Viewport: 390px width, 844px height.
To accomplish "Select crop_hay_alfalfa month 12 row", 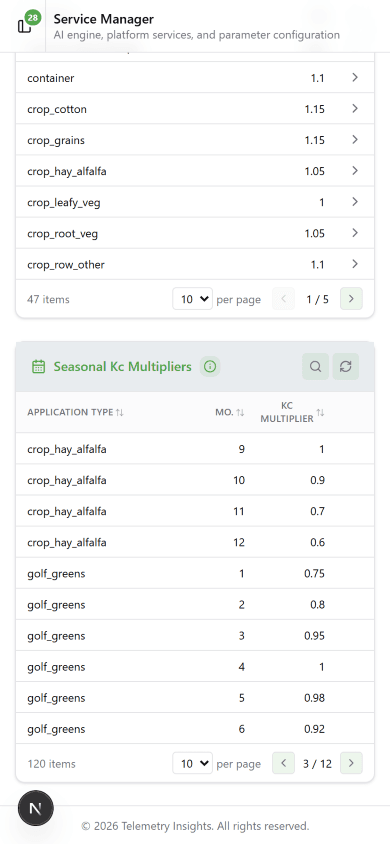I will [195, 543].
